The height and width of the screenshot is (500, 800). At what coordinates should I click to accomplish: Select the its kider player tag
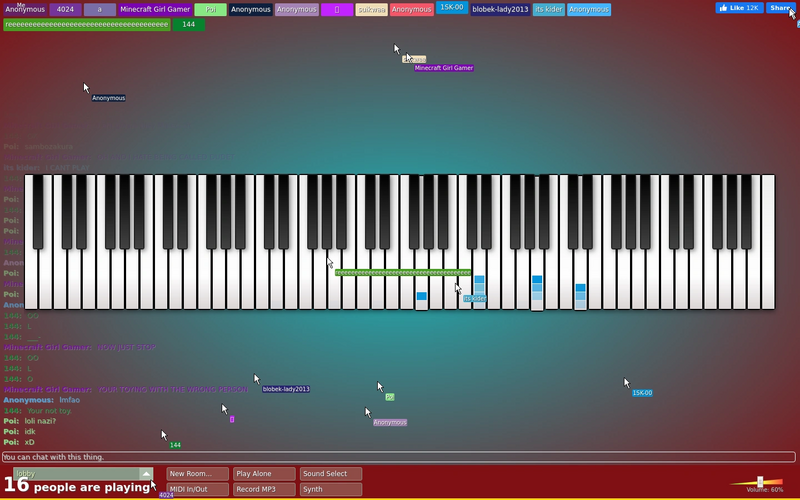pyautogui.click(x=548, y=9)
